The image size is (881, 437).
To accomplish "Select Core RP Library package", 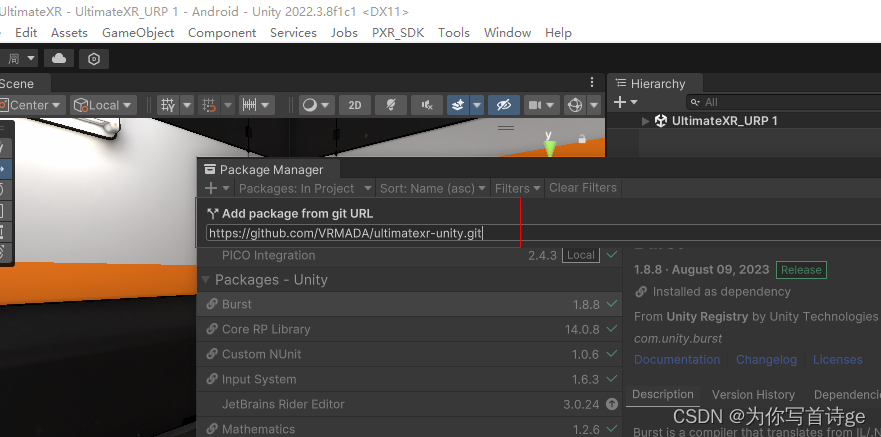I will coord(410,329).
